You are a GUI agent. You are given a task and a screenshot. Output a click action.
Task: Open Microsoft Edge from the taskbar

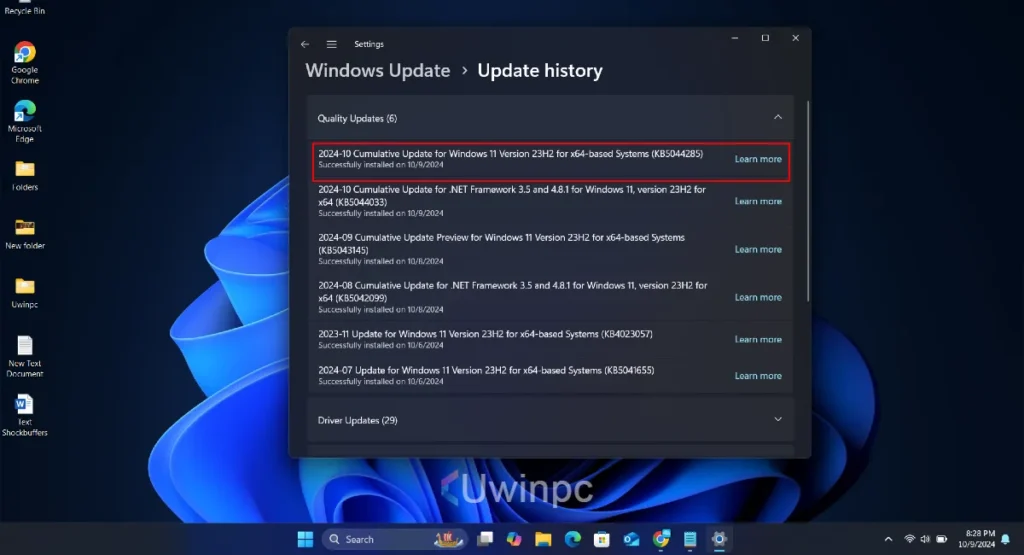(x=573, y=539)
